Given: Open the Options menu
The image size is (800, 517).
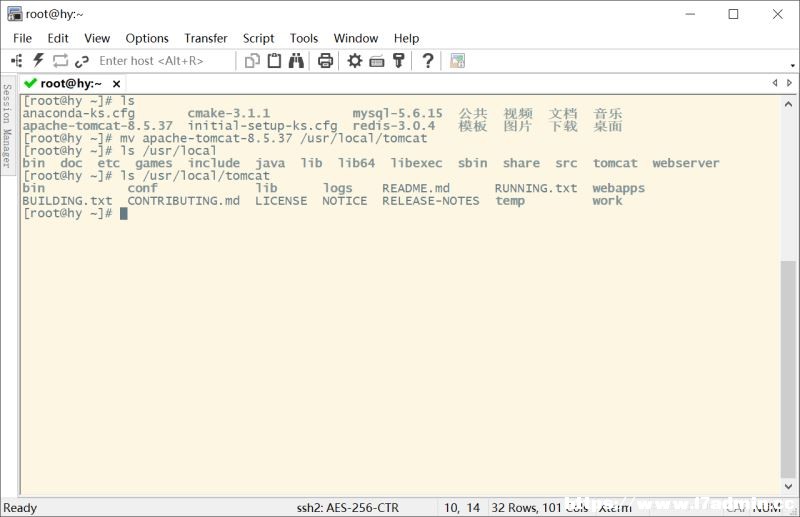Looking at the screenshot, I should 147,38.
